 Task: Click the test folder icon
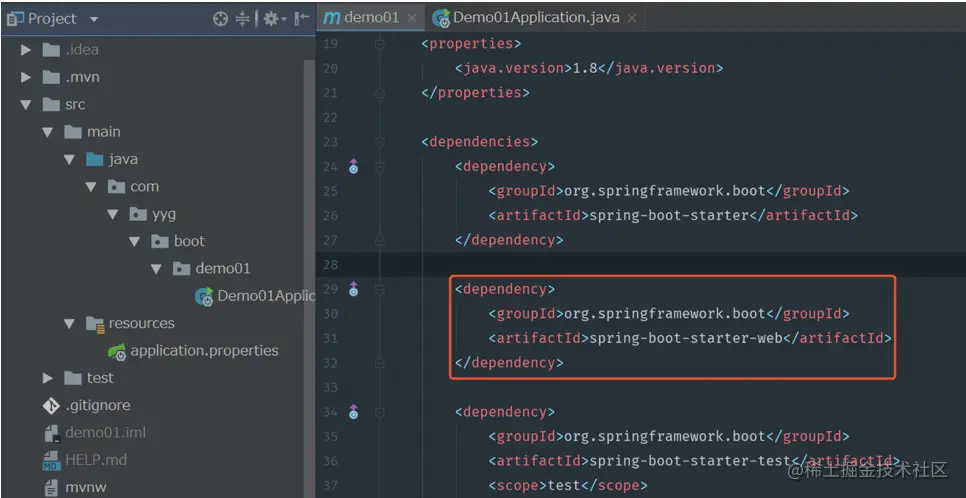coord(73,378)
